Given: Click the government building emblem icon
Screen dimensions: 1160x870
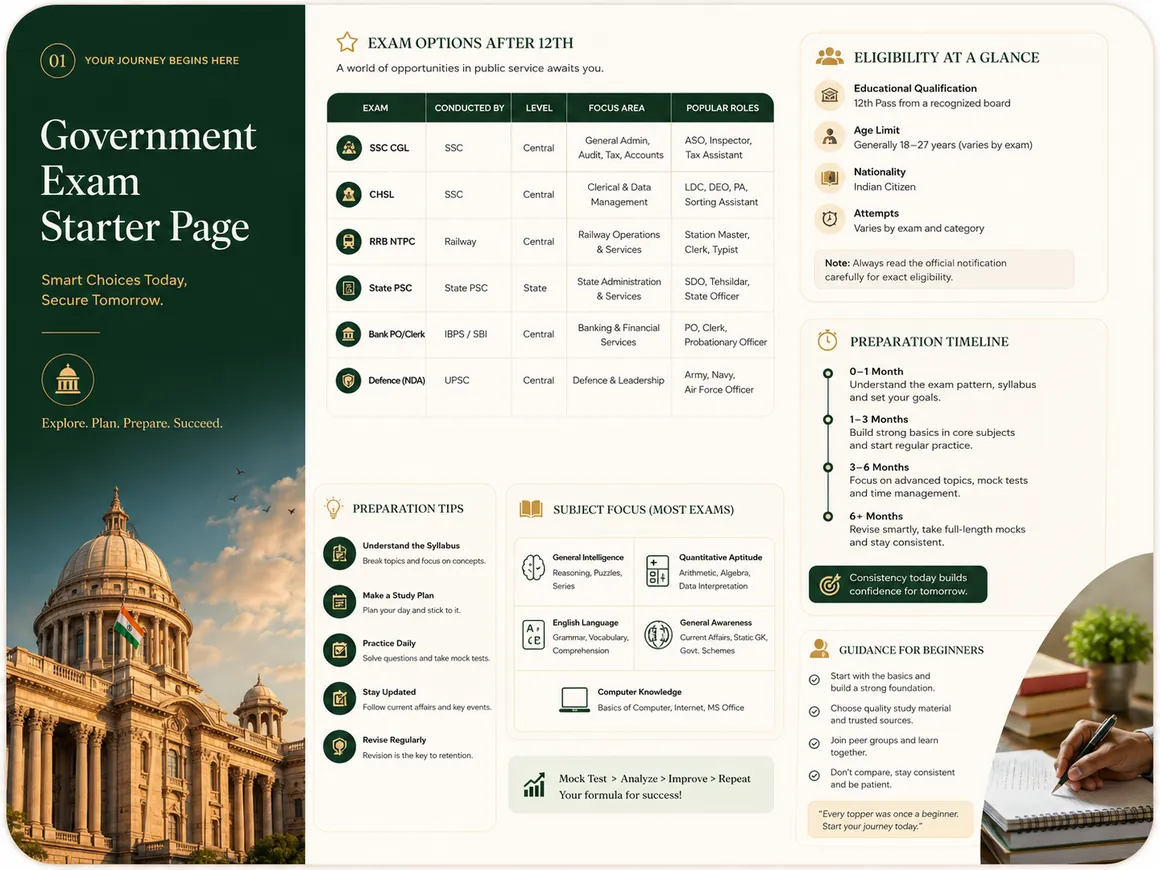Looking at the screenshot, I should pos(67,380).
